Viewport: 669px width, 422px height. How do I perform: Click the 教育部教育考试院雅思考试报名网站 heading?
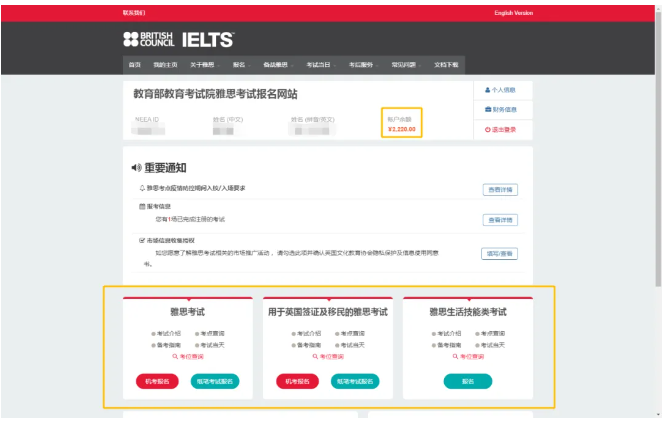click(x=215, y=94)
